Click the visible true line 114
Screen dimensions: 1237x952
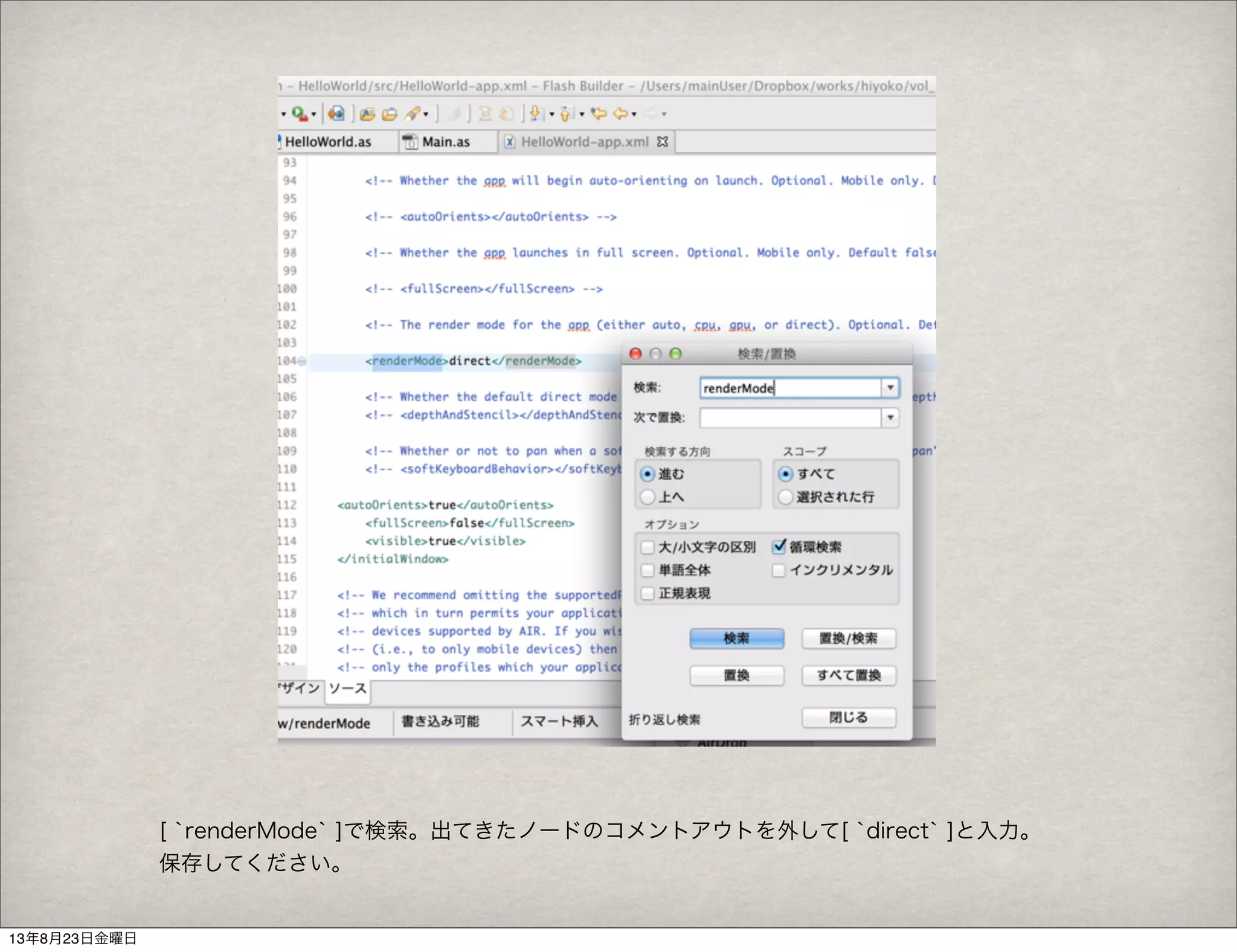click(445, 541)
